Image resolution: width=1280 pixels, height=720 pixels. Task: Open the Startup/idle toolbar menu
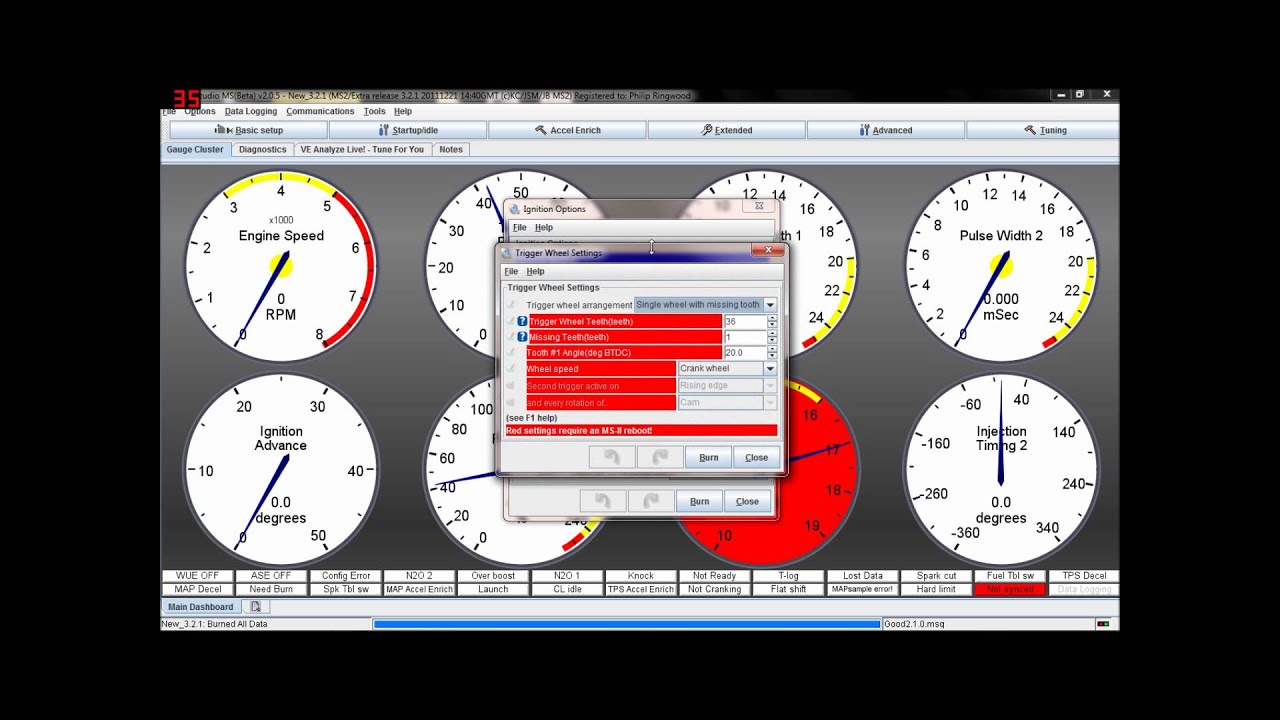pos(408,130)
